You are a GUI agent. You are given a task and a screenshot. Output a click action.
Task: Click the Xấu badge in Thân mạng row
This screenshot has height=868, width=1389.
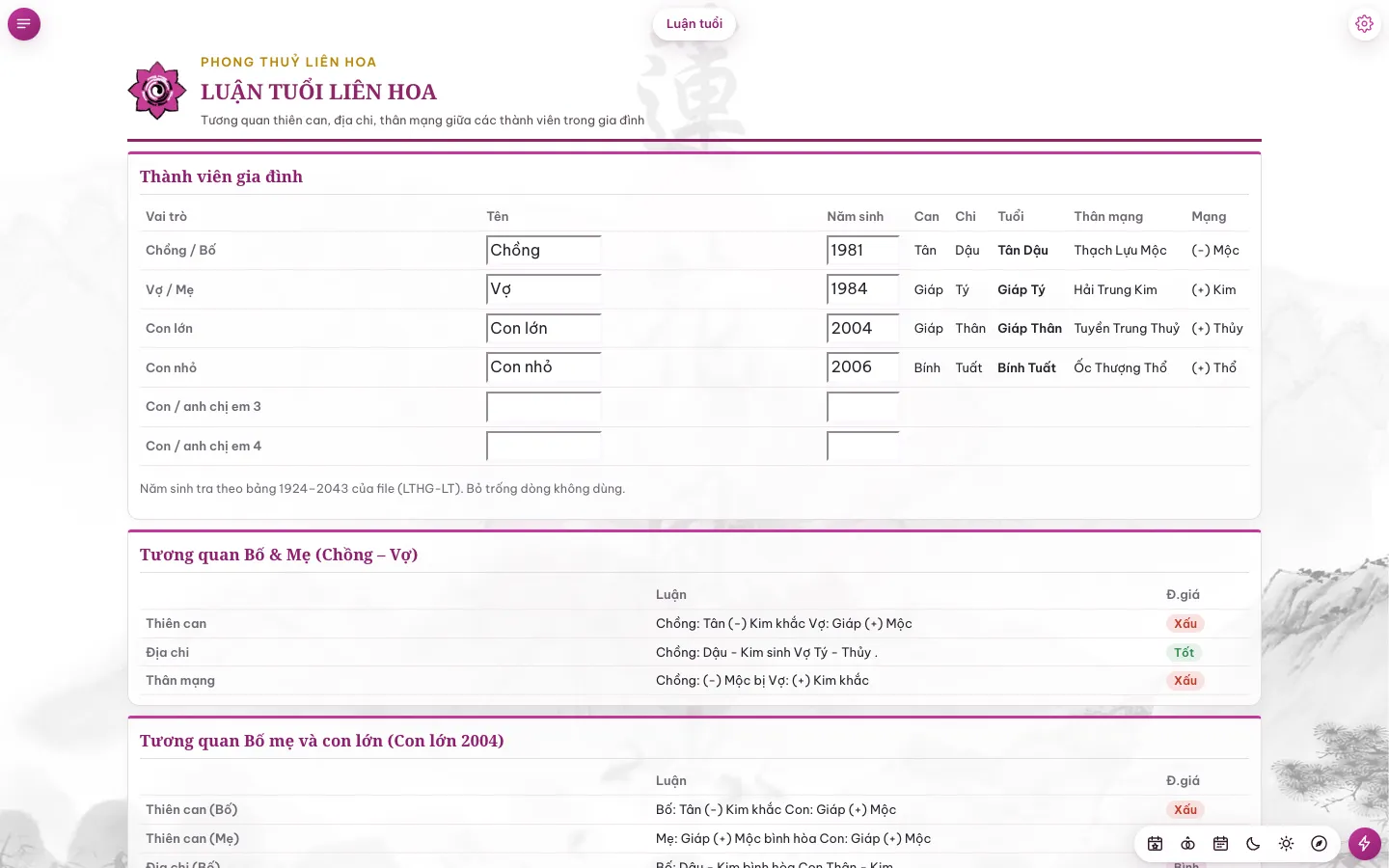pos(1185,681)
